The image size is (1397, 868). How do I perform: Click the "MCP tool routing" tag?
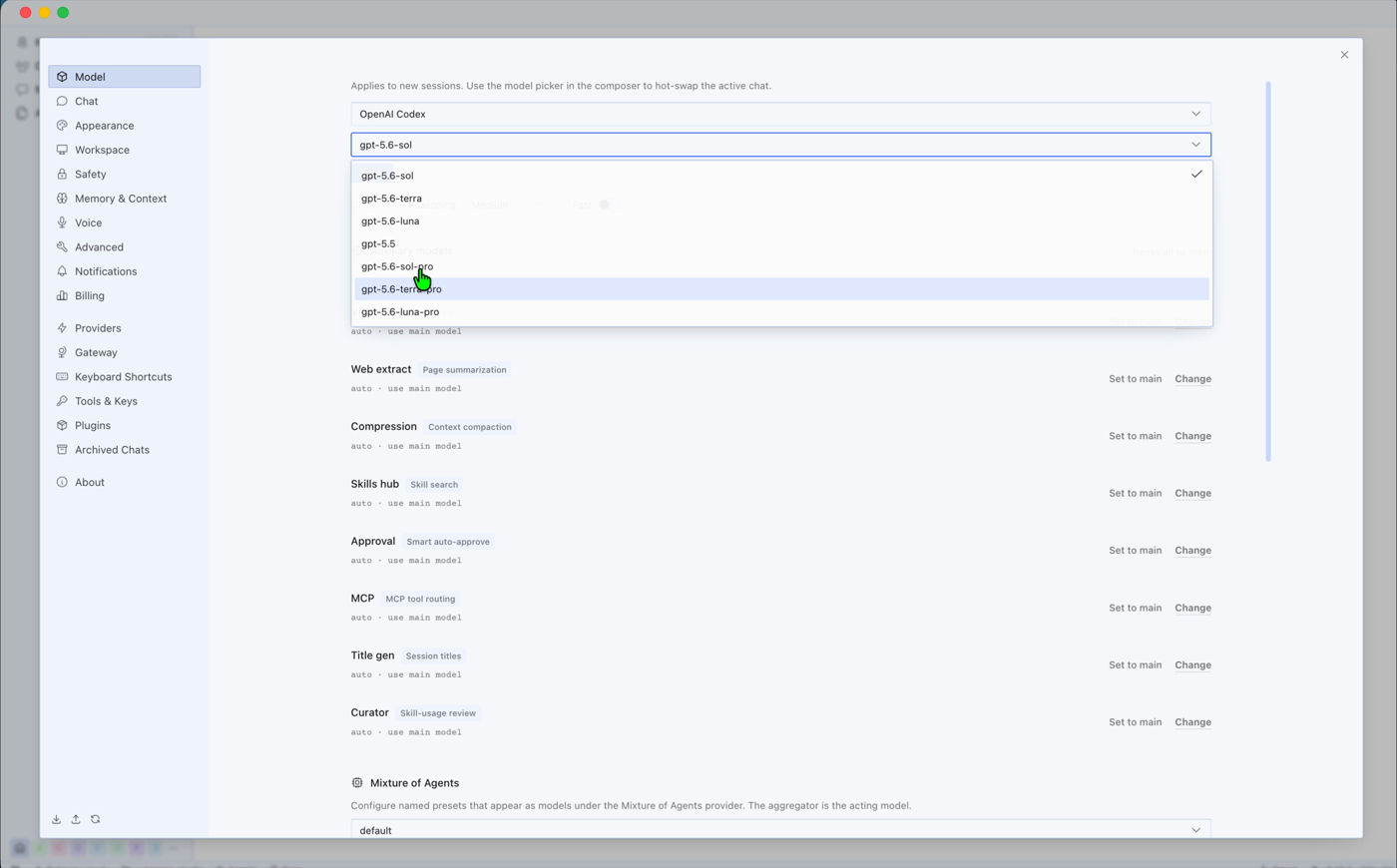pos(420,599)
